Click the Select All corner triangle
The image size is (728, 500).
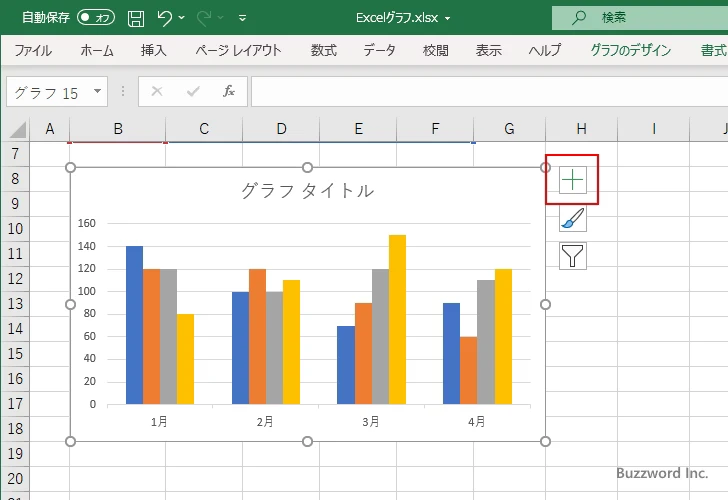(17, 130)
